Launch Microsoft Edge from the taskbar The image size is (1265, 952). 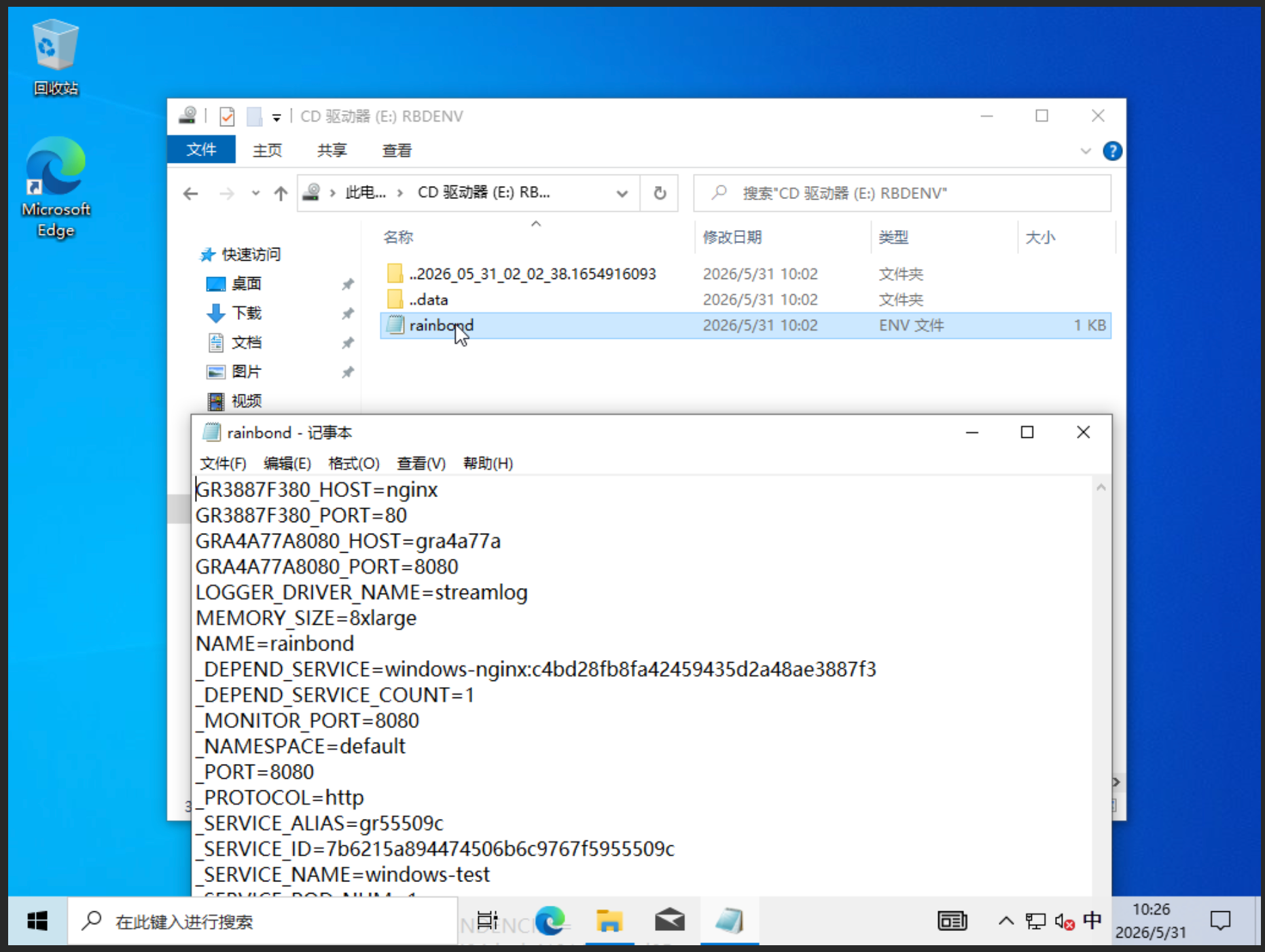coord(550,921)
